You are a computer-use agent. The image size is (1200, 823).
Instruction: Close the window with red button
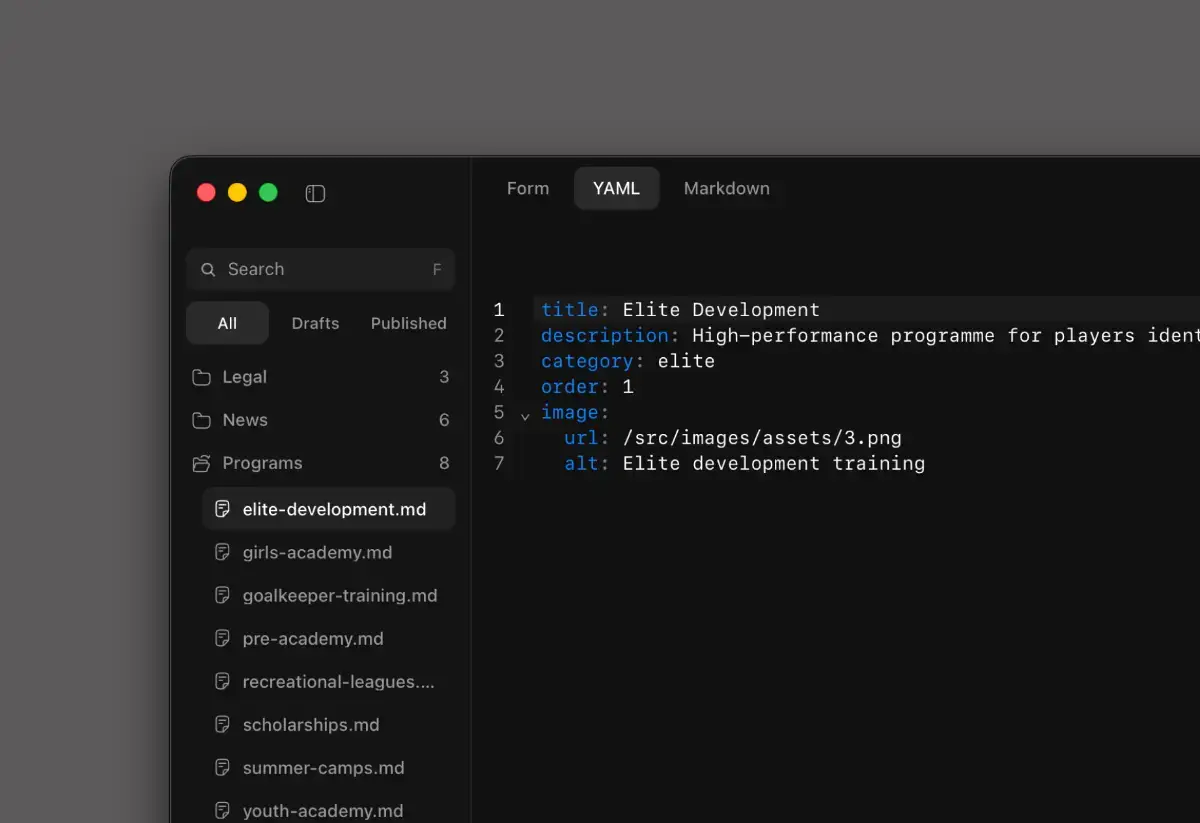click(x=206, y=193)
